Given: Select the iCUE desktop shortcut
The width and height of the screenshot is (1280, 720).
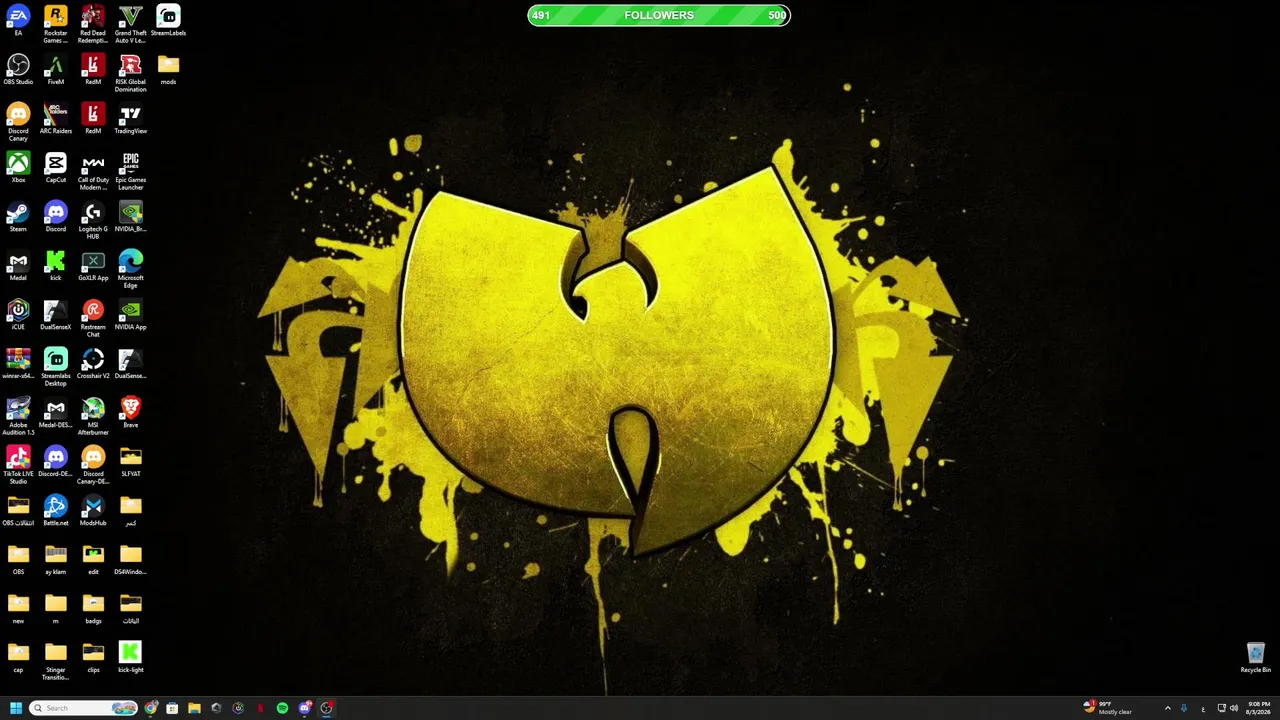Looking at the screenshot, I should pos(18,315).
